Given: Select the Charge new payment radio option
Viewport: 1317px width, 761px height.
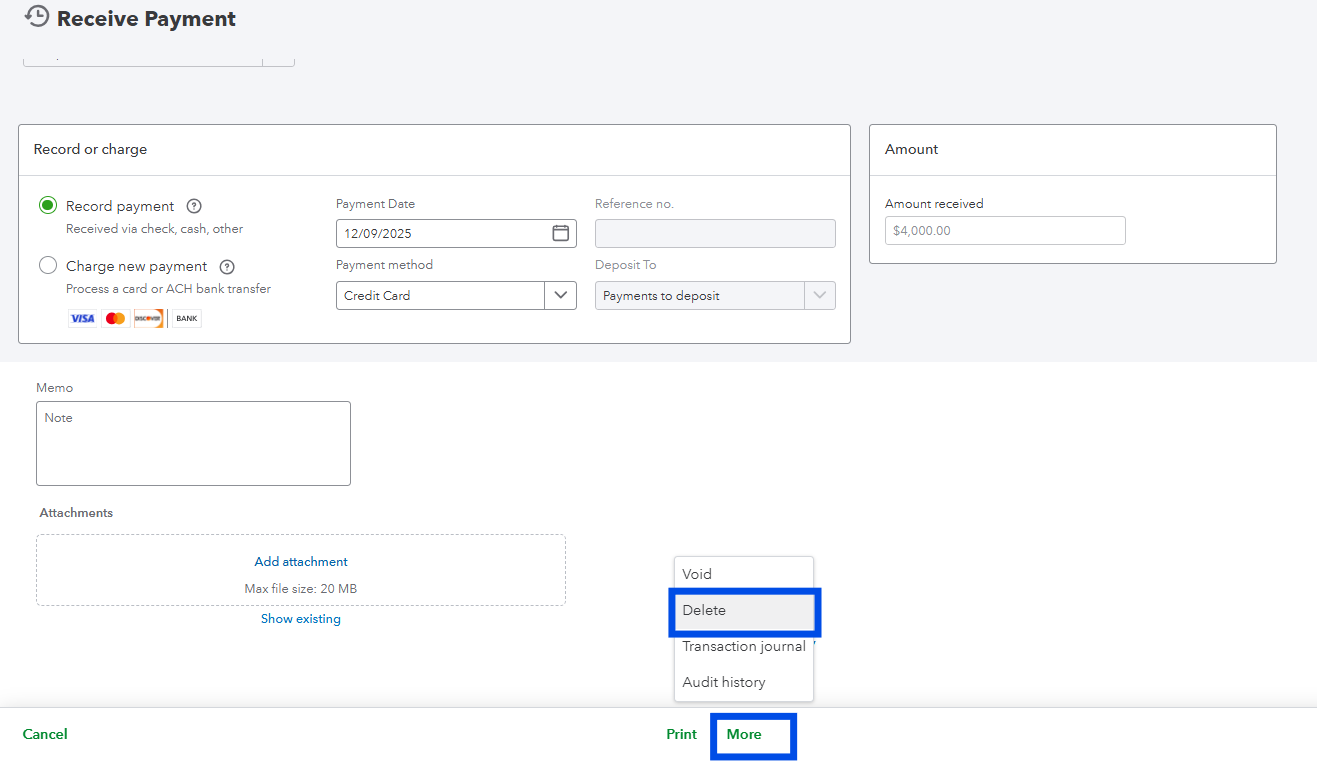Looking at the screenshot, I should pos(48,266).
